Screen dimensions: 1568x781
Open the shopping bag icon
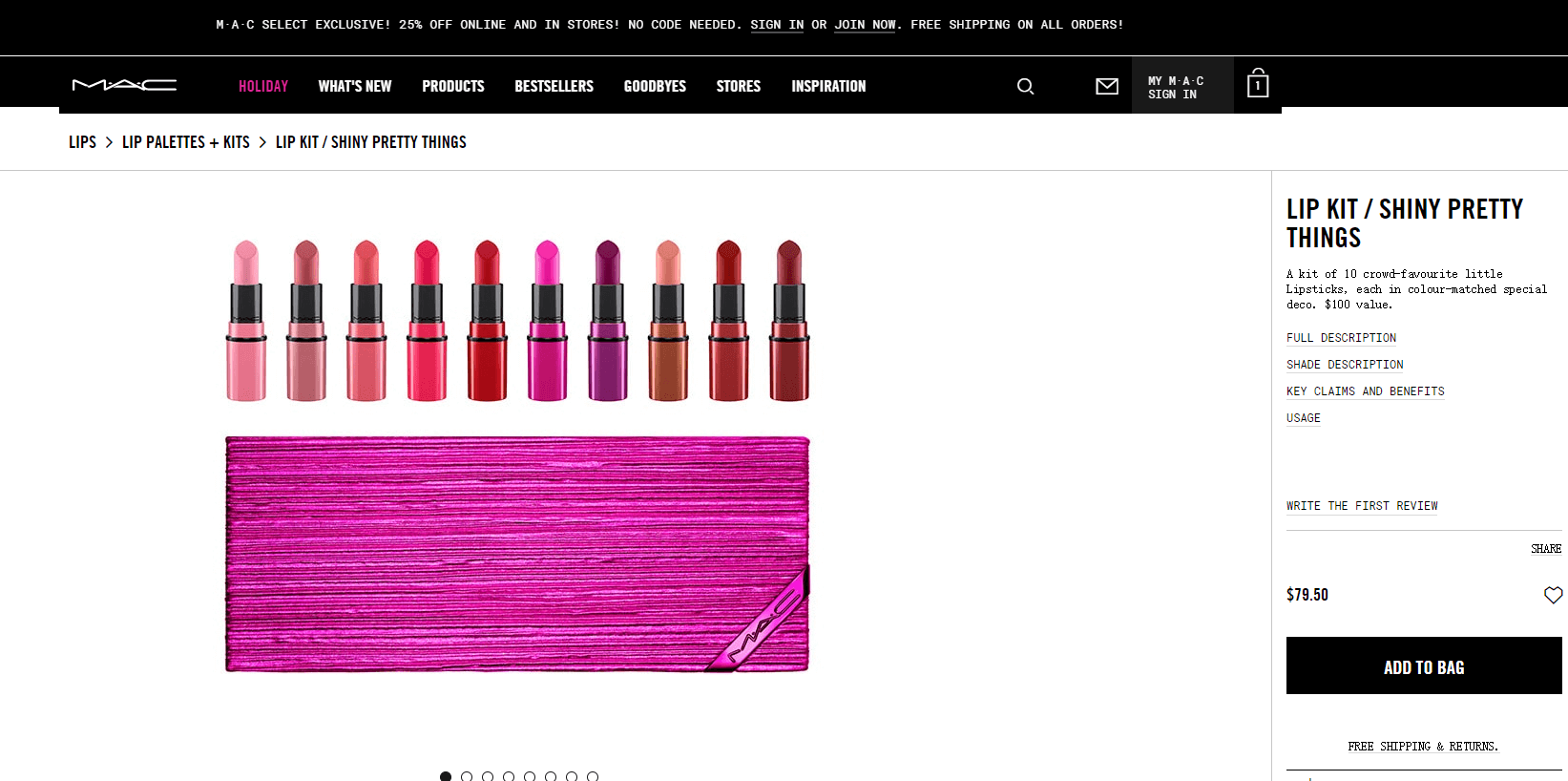pos(1258,84)
